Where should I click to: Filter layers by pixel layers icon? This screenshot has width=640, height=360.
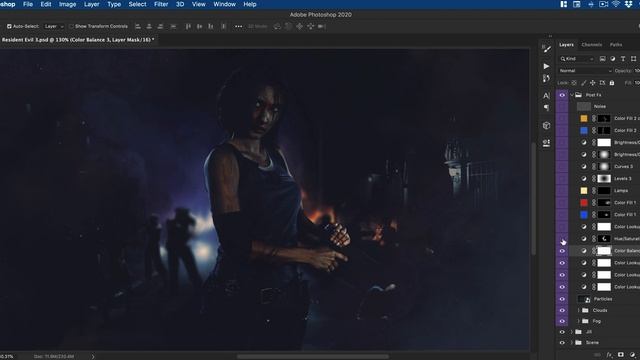[602, 59]
